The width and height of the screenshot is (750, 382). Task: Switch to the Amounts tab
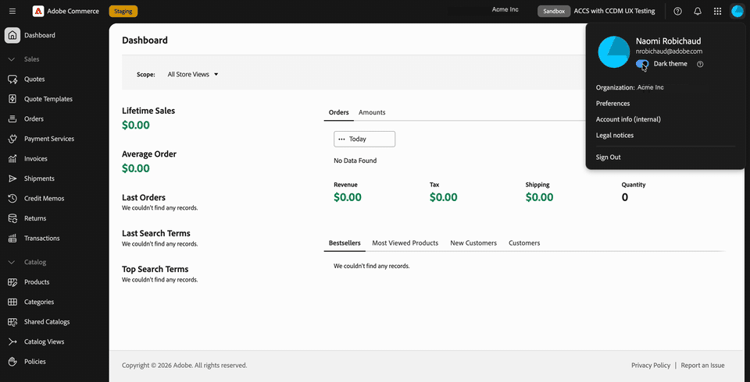click(372, 112)
